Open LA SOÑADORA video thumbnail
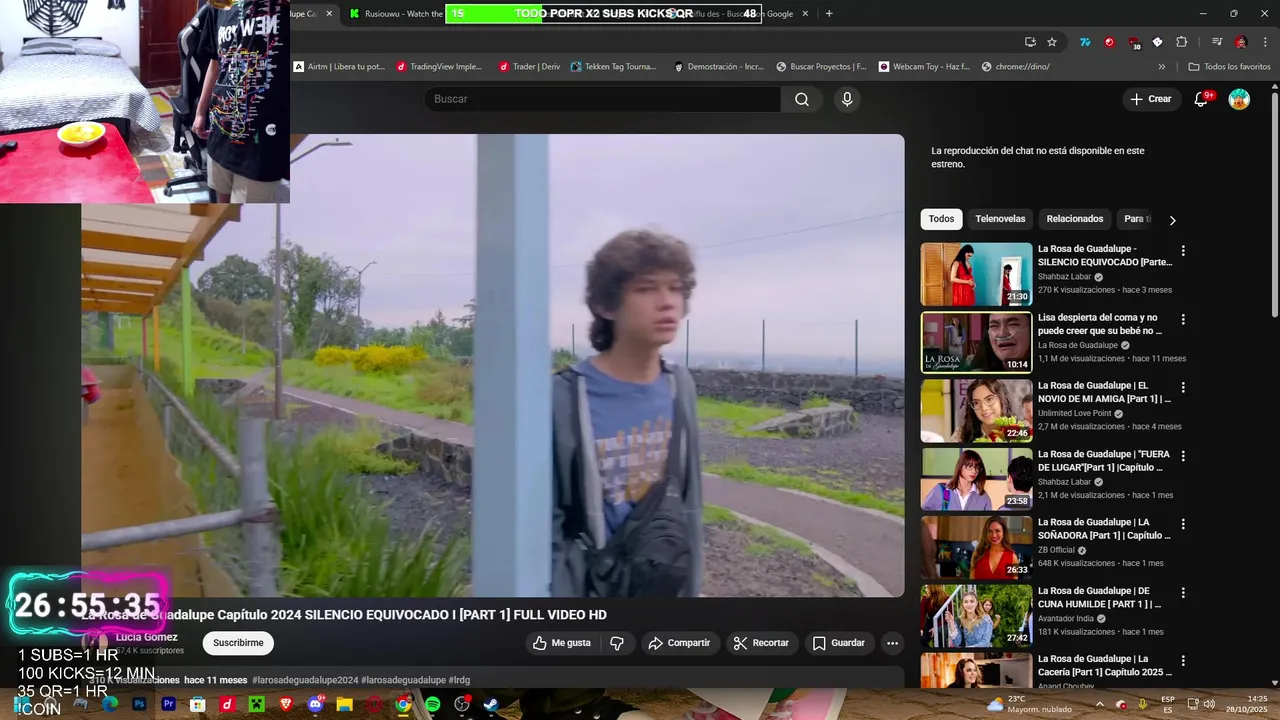The width and height of the screenshot is (1280, 720). (x=976, y=547)
